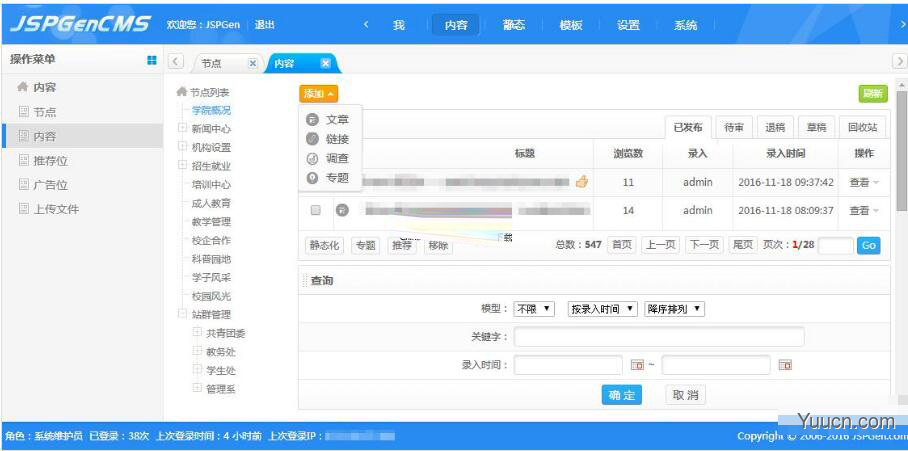
Task: Click the JSPGenCMS logo
Action: click(80, 24)
